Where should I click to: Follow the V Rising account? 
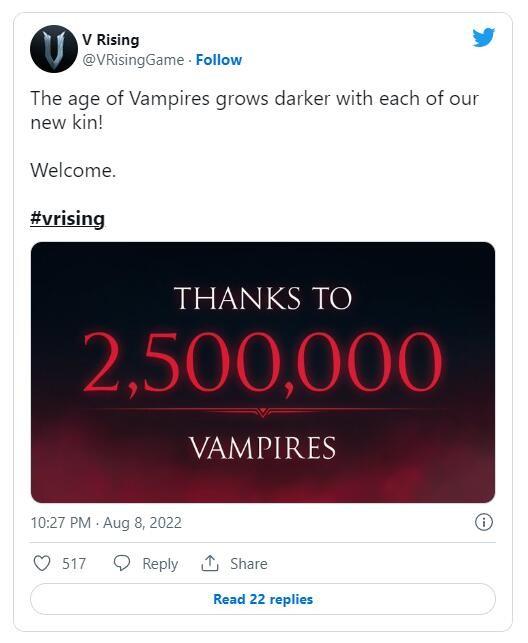(219, 60)
